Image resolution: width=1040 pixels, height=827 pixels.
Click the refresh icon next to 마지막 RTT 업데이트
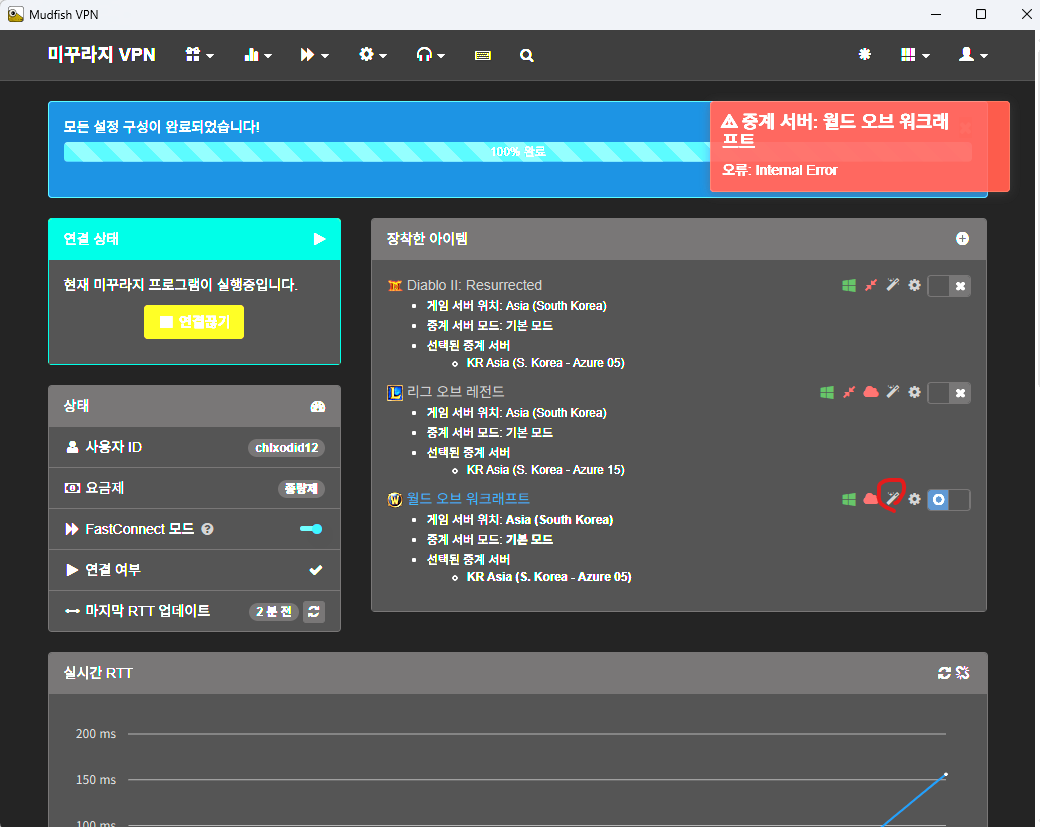[314, 612]
